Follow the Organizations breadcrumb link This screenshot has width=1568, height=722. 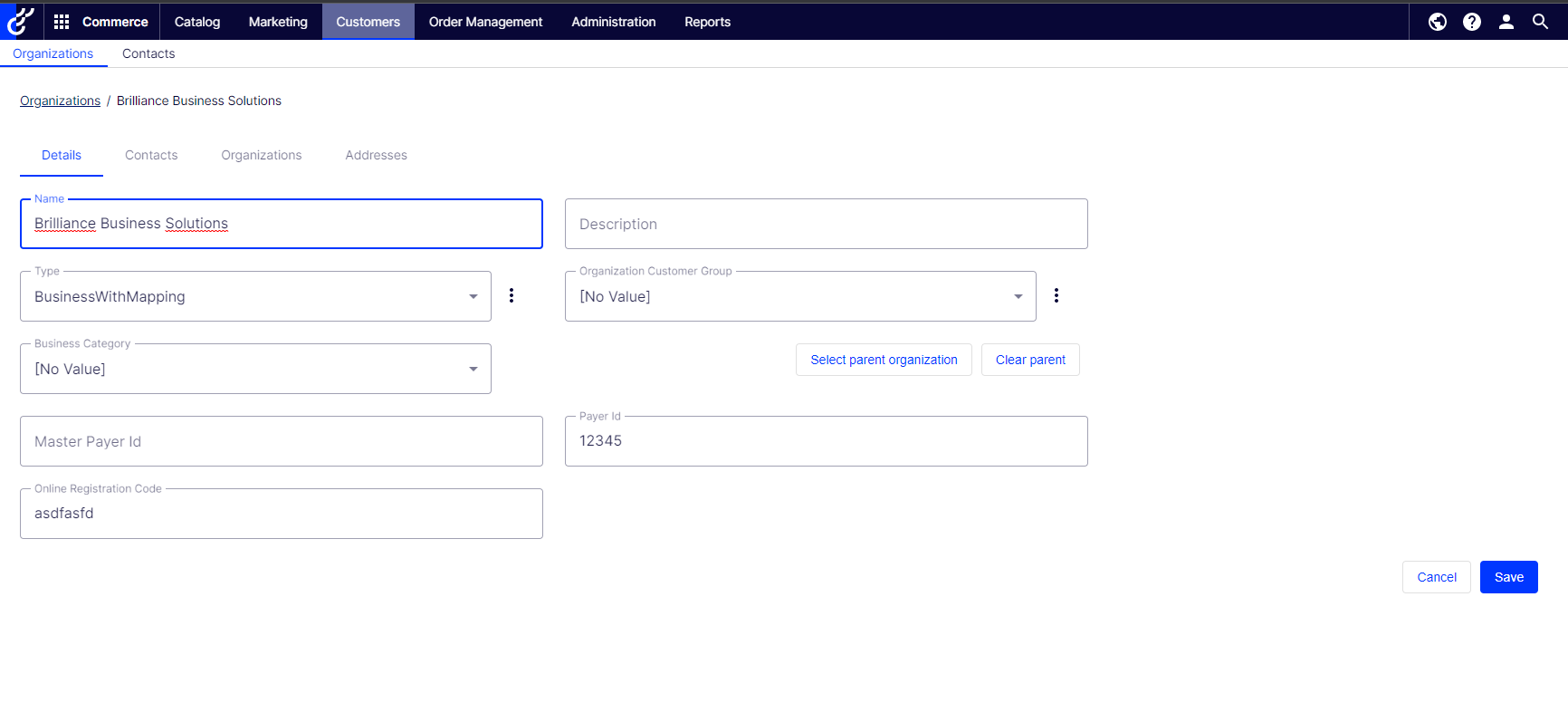(x=60, y=101)
